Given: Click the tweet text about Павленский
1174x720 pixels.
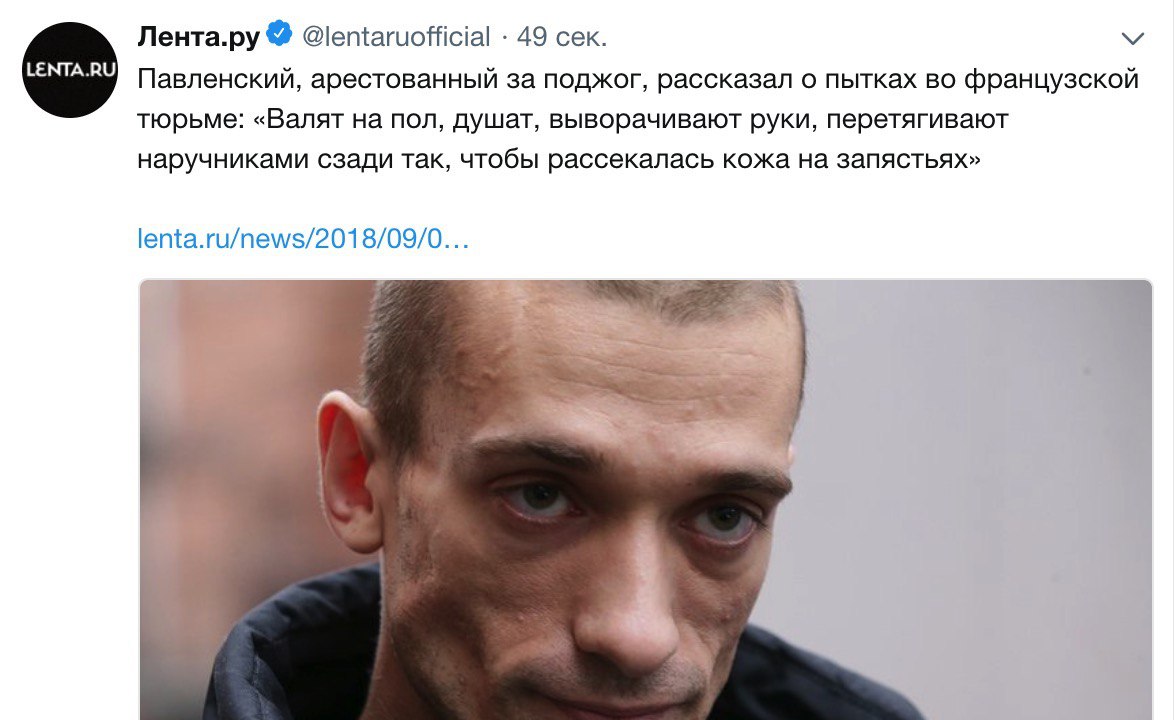Looking at the screenshot, I should (x=638, y=119).
